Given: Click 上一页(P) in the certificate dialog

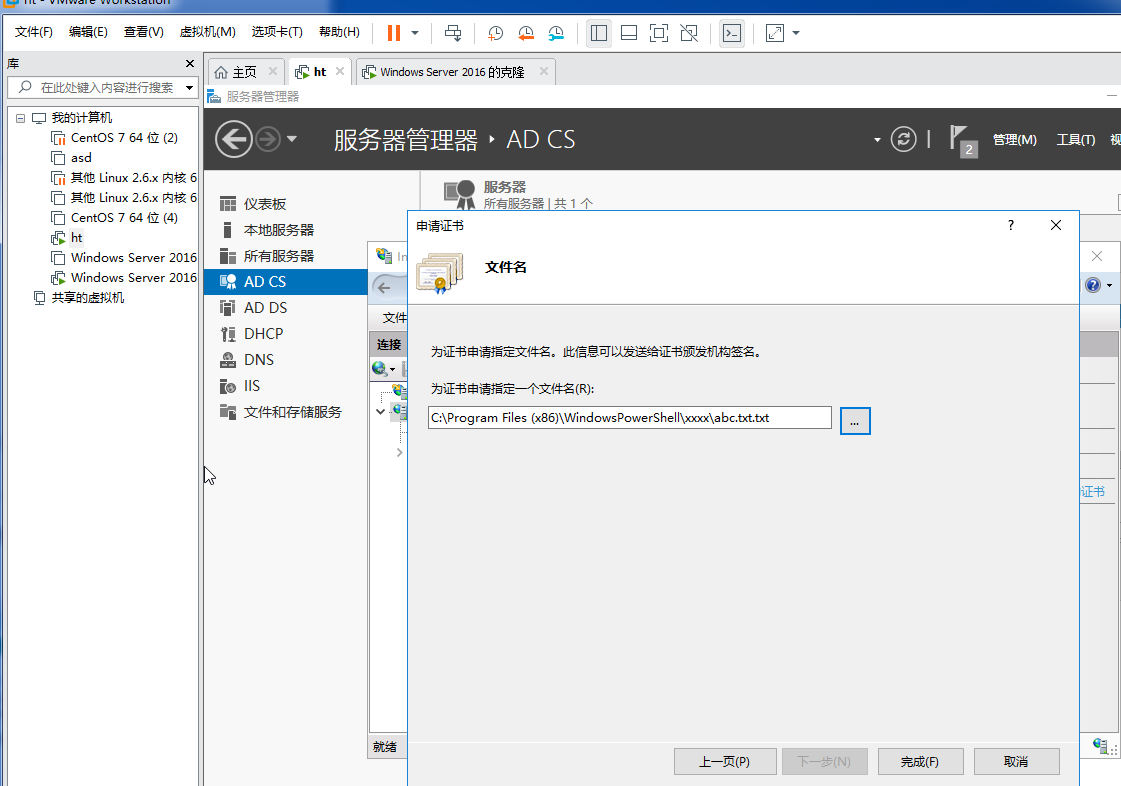Looking at the screenshot, I should click(725, 762).
